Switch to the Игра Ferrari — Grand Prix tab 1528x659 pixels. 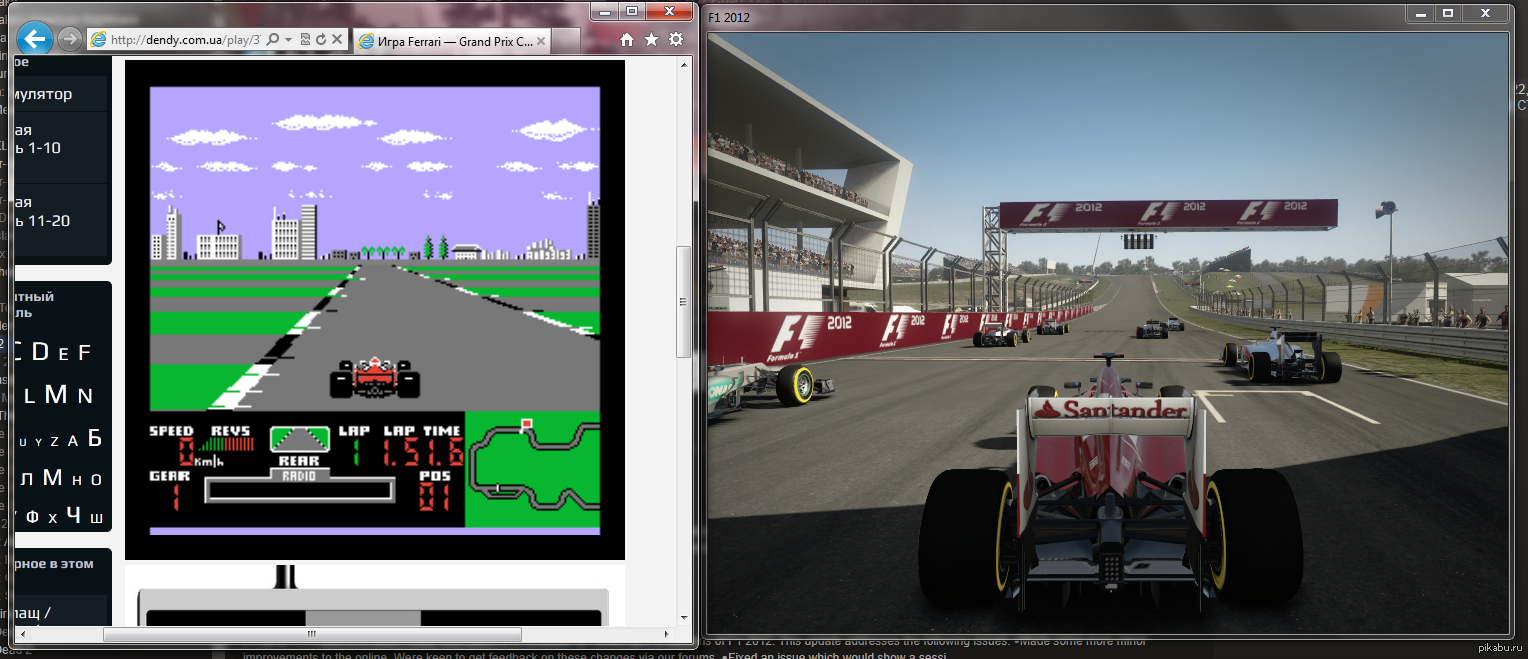point(451,41)
